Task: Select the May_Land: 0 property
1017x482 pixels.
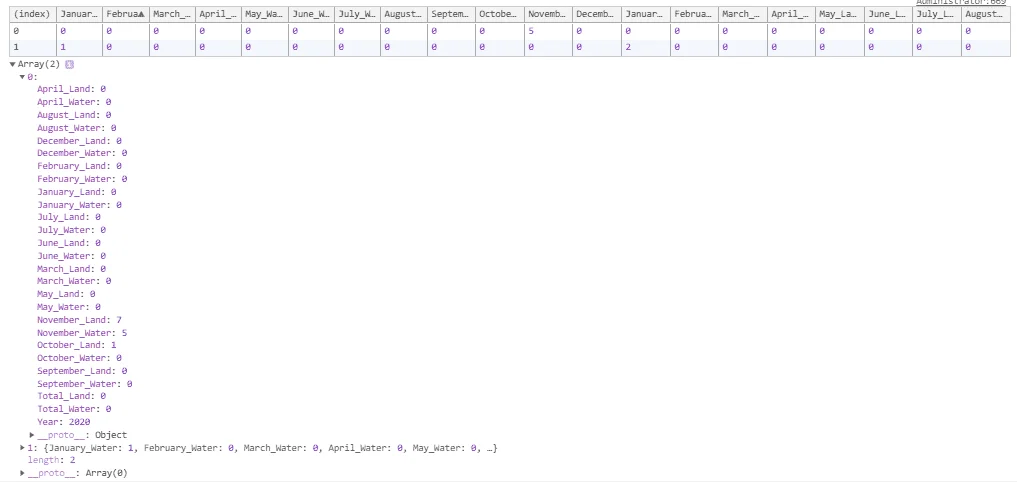Action: (x=66, y=294)
